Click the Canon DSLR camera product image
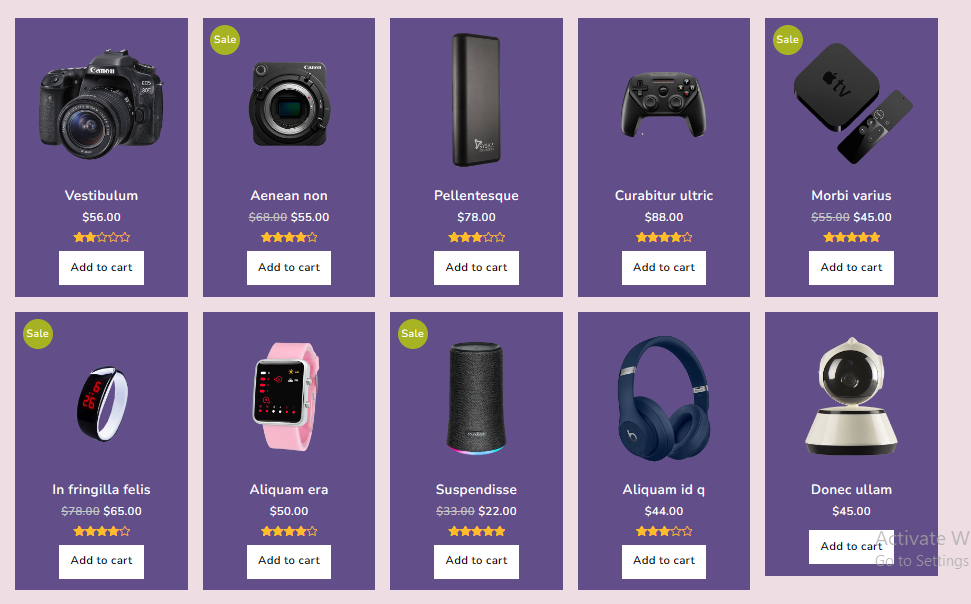 pyautogui.click(x=101, y=103)
